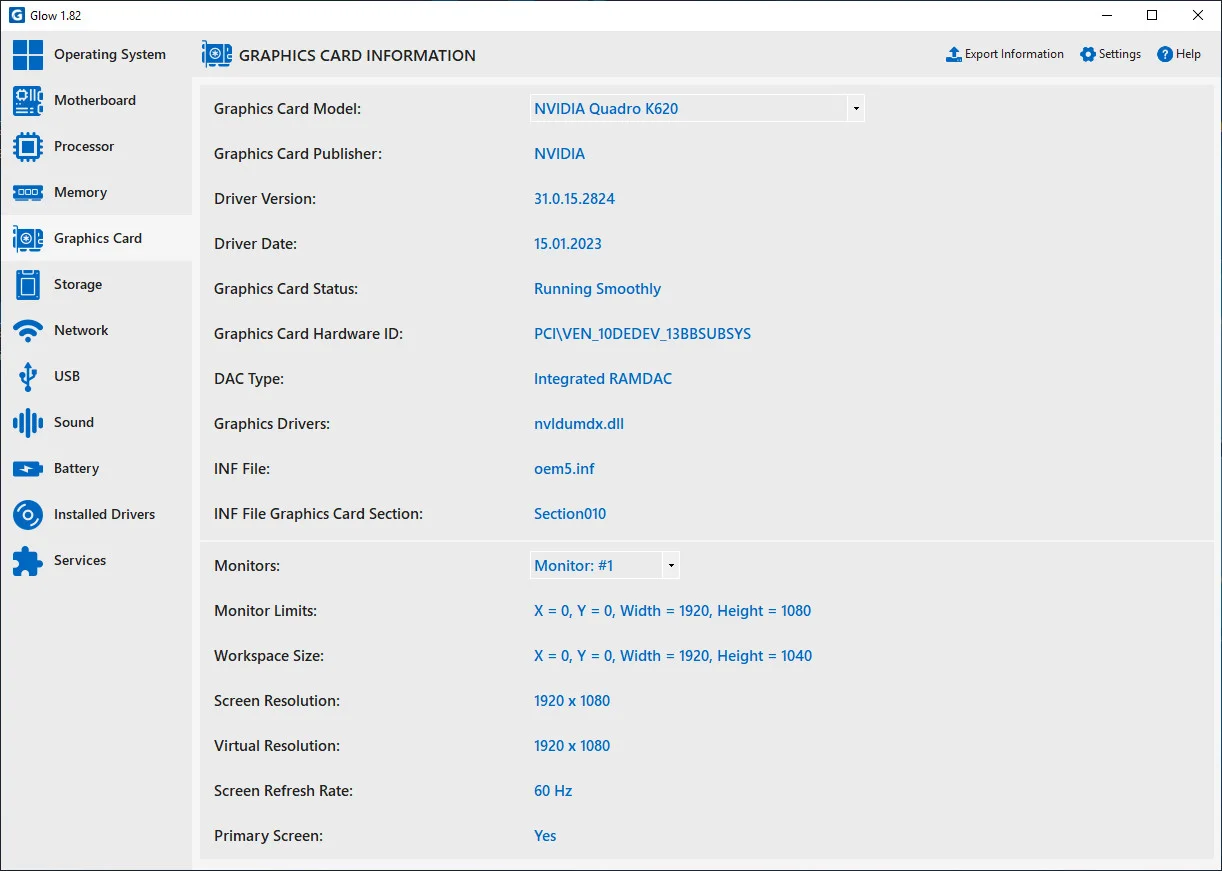Select the Storage menu item
Screen dimensions: 1222x871
point(96,285)
